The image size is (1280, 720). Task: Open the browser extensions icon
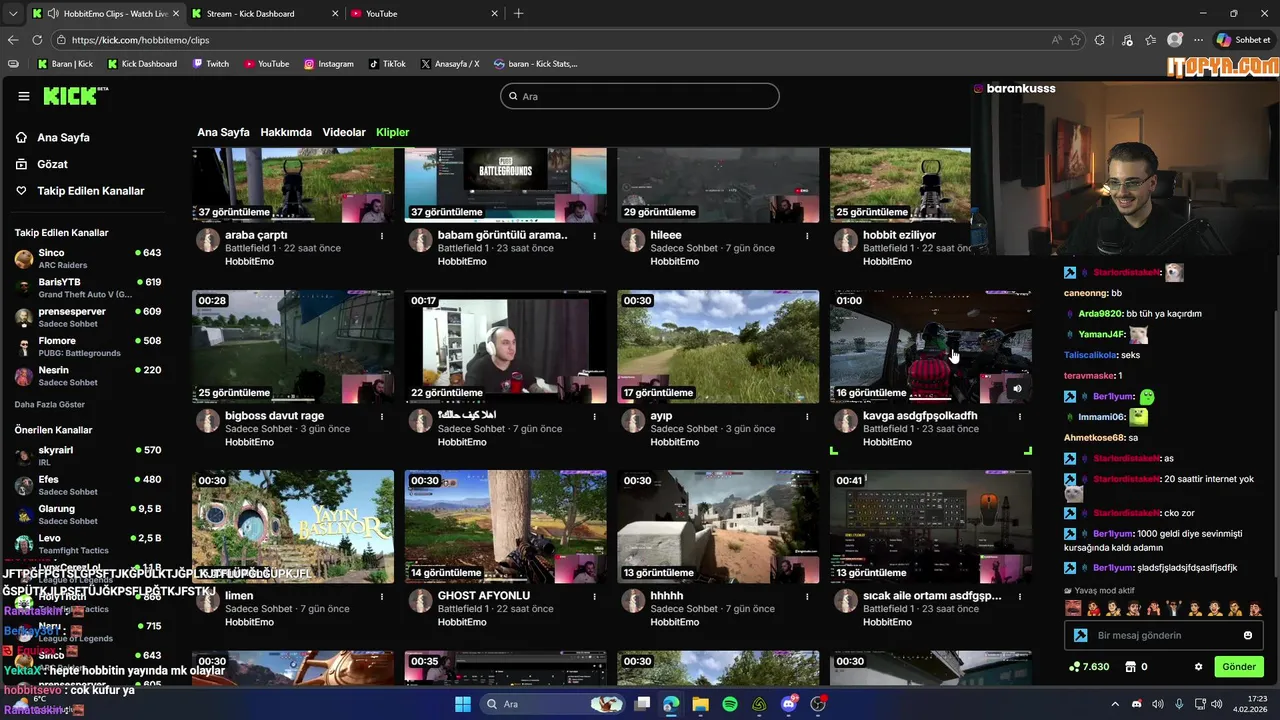click(1100, 40)
